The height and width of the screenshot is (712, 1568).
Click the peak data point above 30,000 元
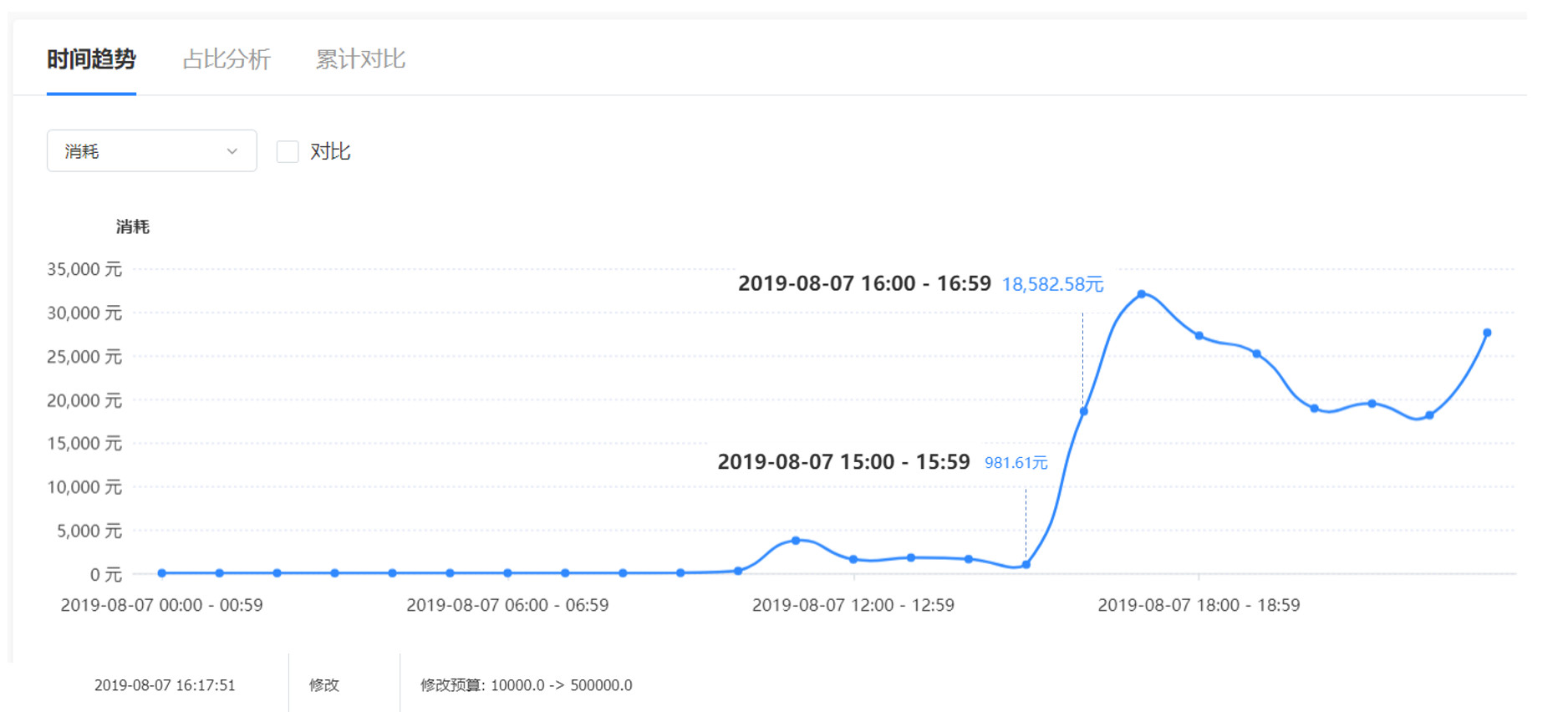(1141, 294)
